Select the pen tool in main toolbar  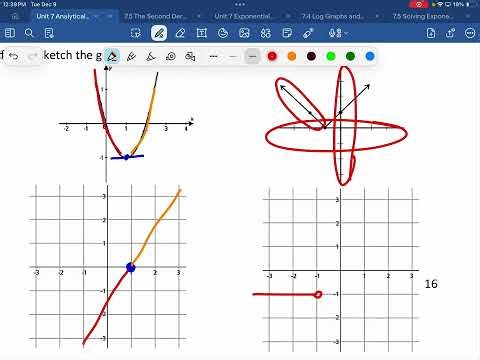pyautogui.click(x=159, y=33)
